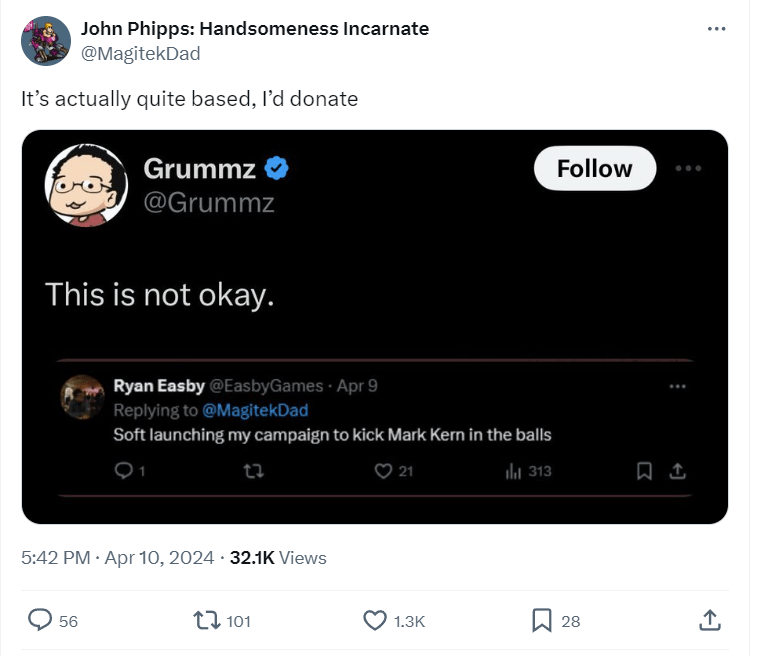Click the blue verified badge next to Grummz
759x656 pixels.
(x=277, y=169)
